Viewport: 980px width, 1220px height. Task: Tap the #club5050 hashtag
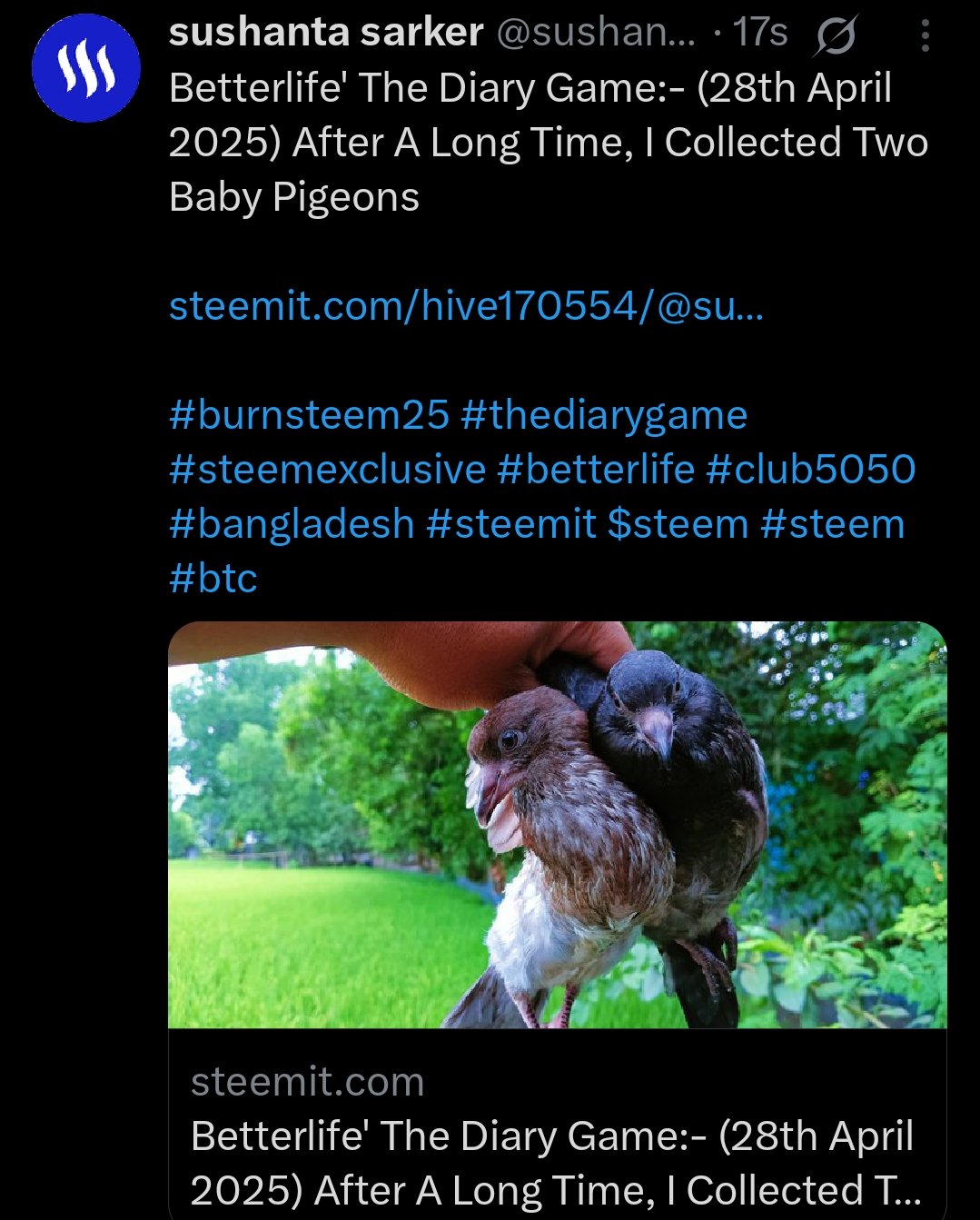[810, 470]
